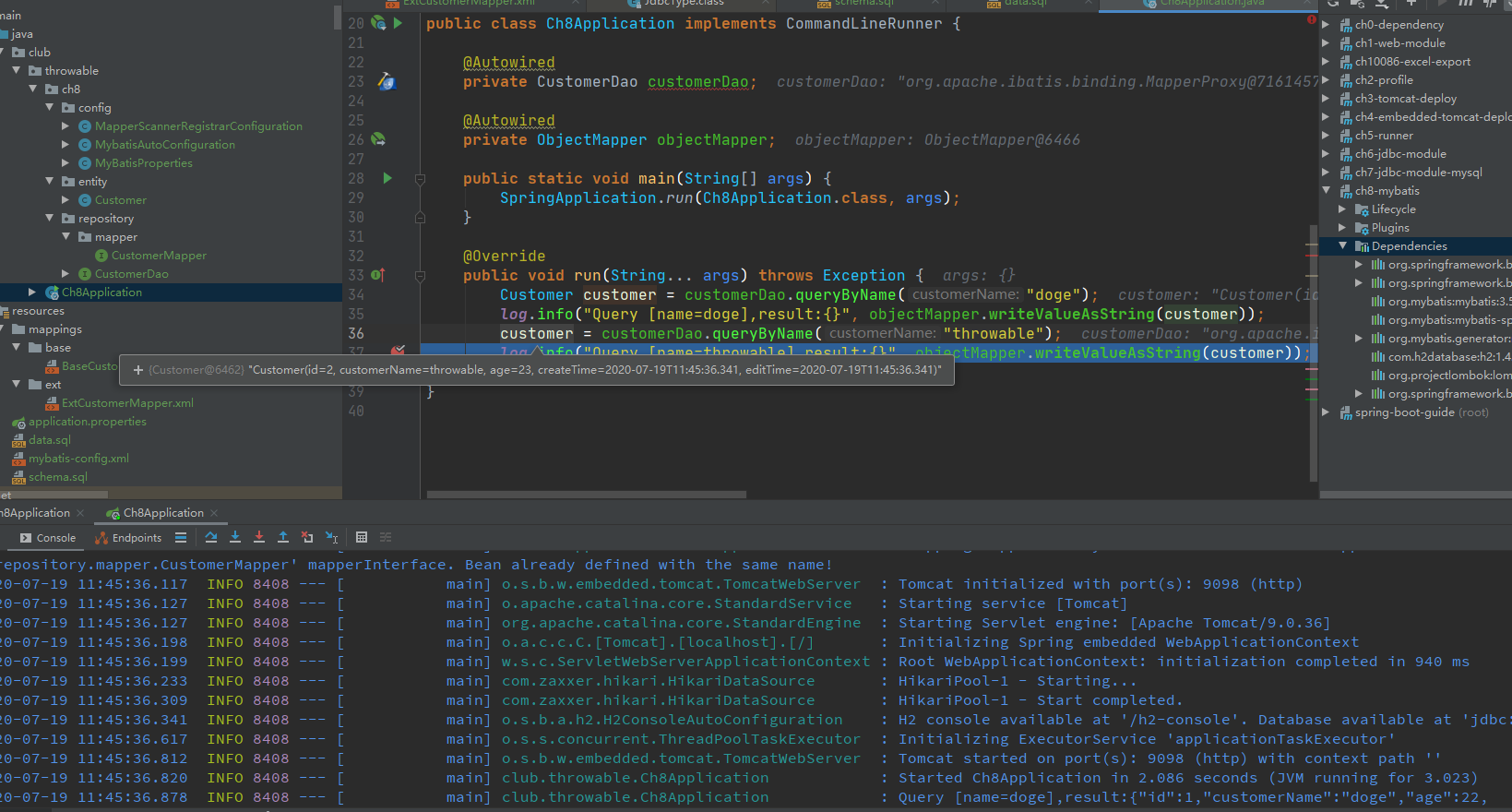Click the writeValueAsString call on line 35
Viewport: 1512px width, 812px height.
click(x=1071, y=315)
